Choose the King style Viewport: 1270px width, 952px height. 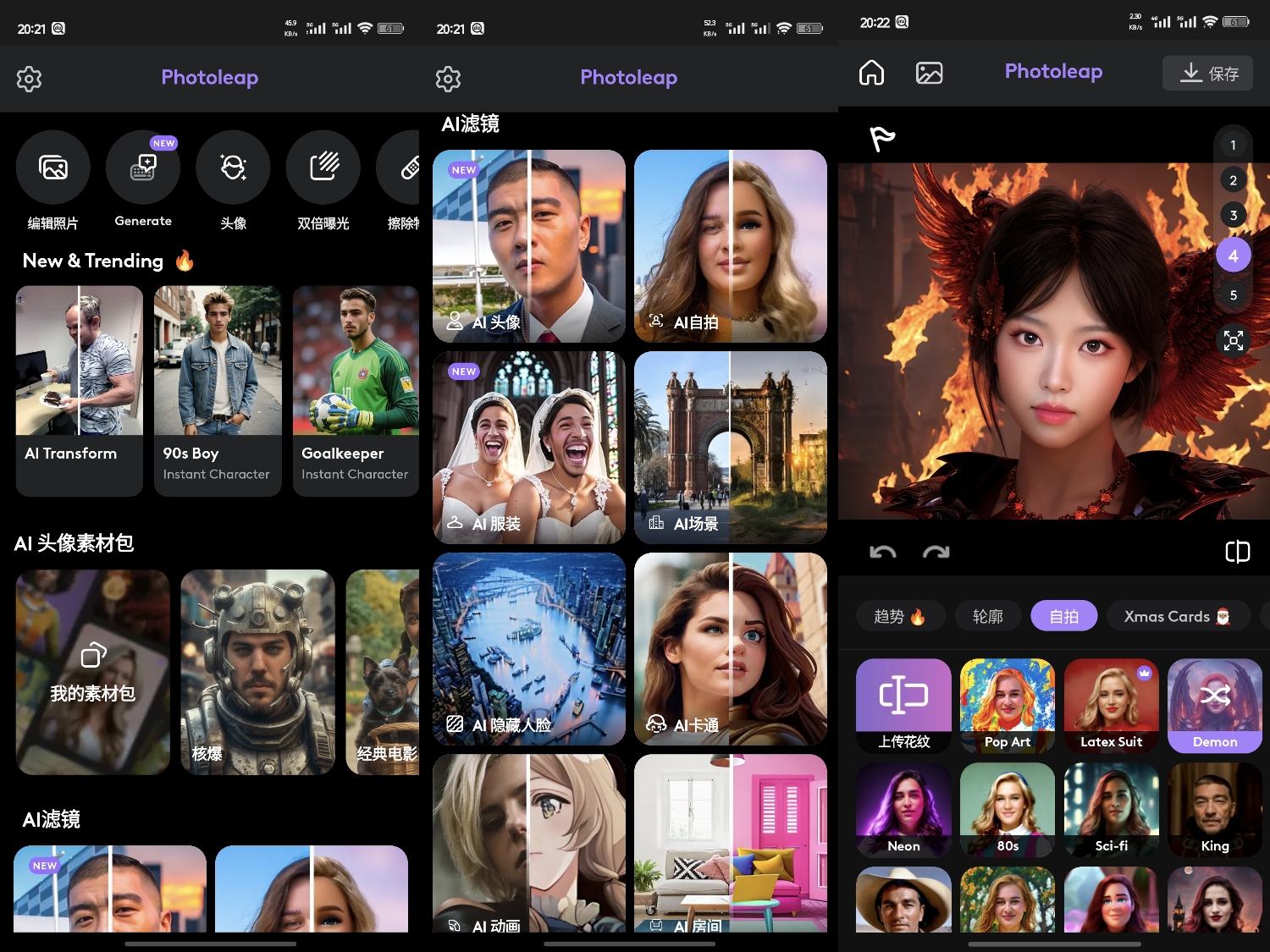click(1215, 810)
